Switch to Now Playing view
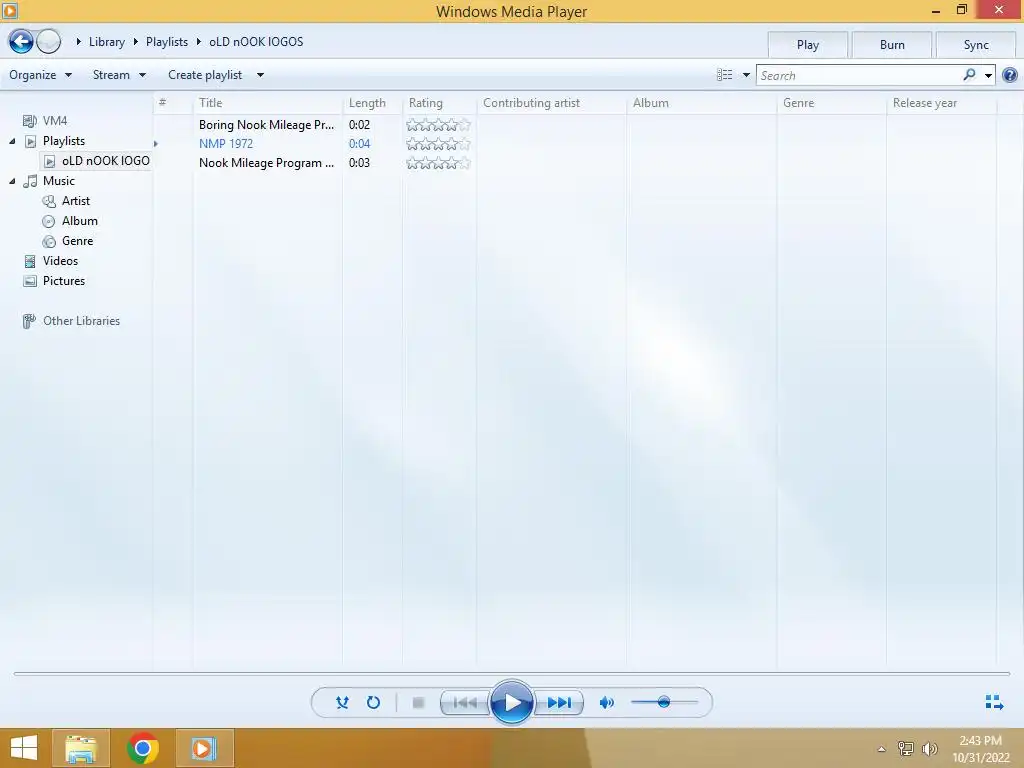This screenshot has width=1024, height=768. point(994,702)
